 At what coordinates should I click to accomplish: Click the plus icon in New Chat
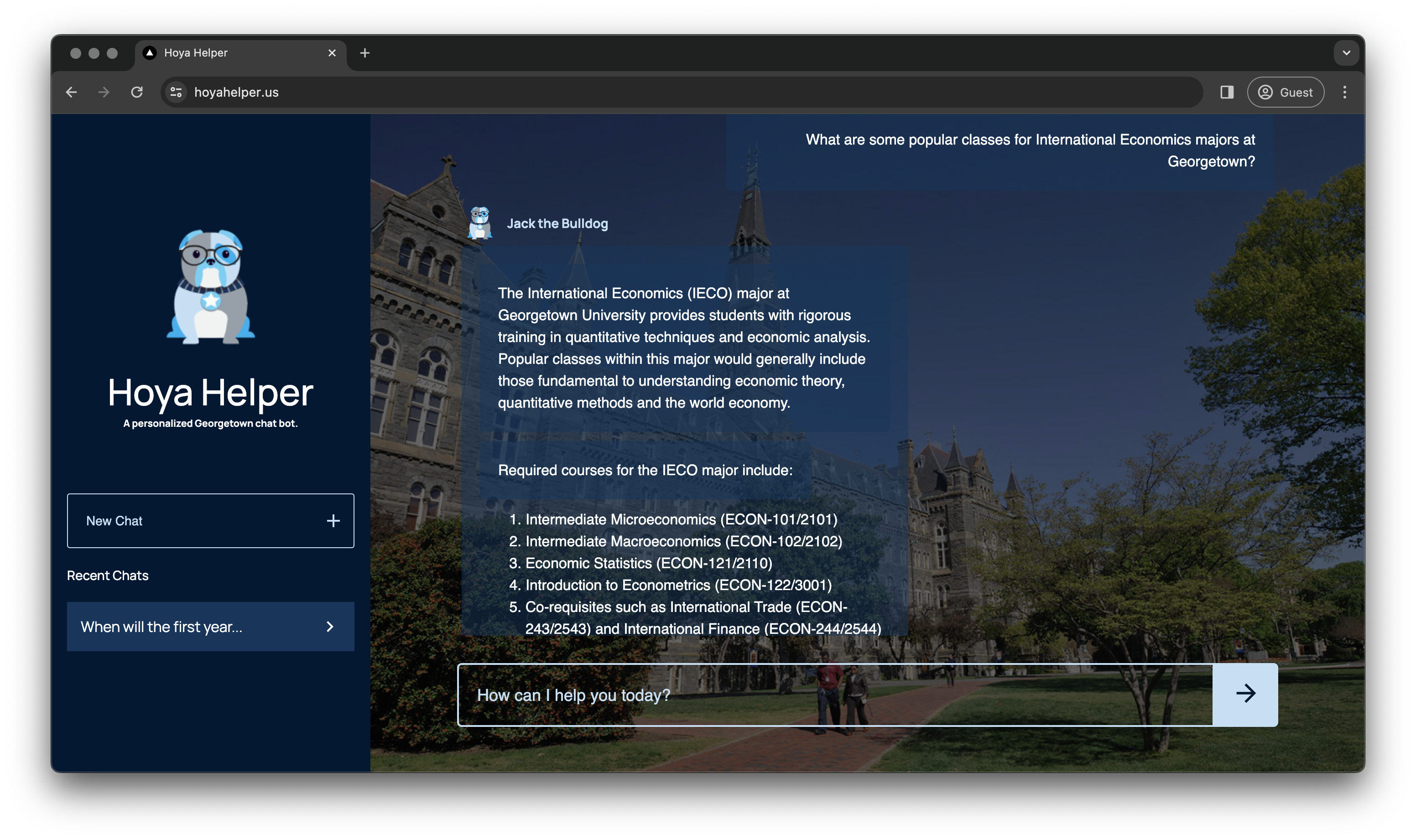point(333,521)
